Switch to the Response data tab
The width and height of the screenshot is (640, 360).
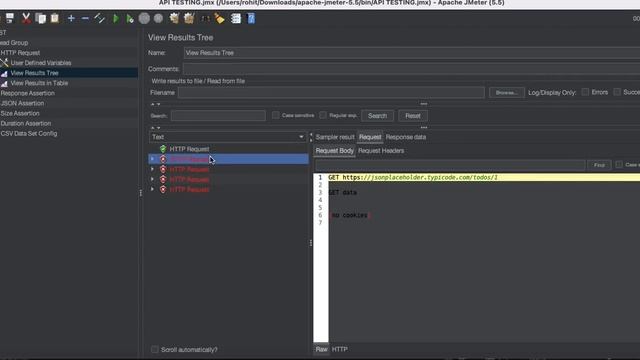(406, 137)
